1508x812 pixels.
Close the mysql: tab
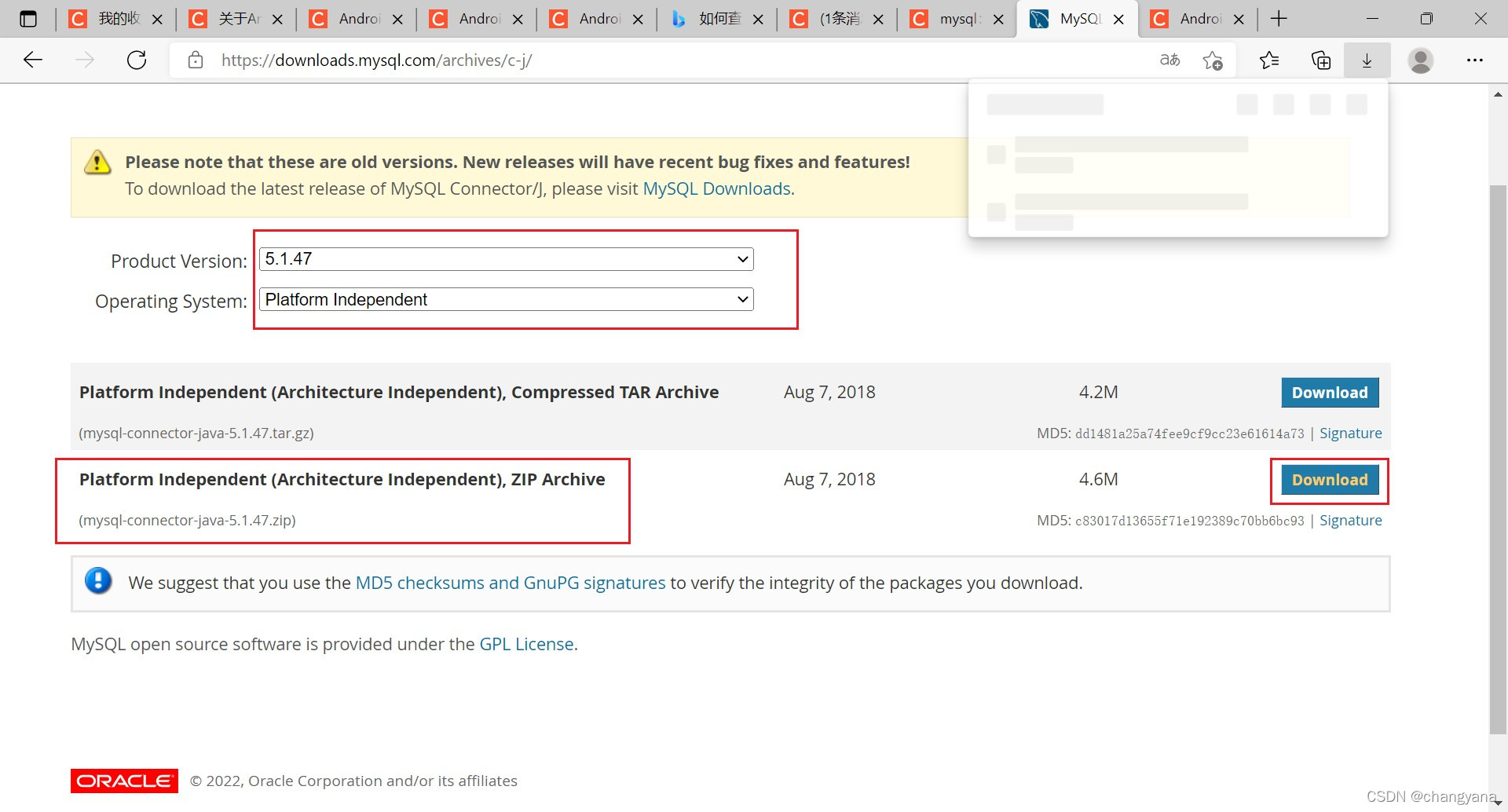(998, 19)
